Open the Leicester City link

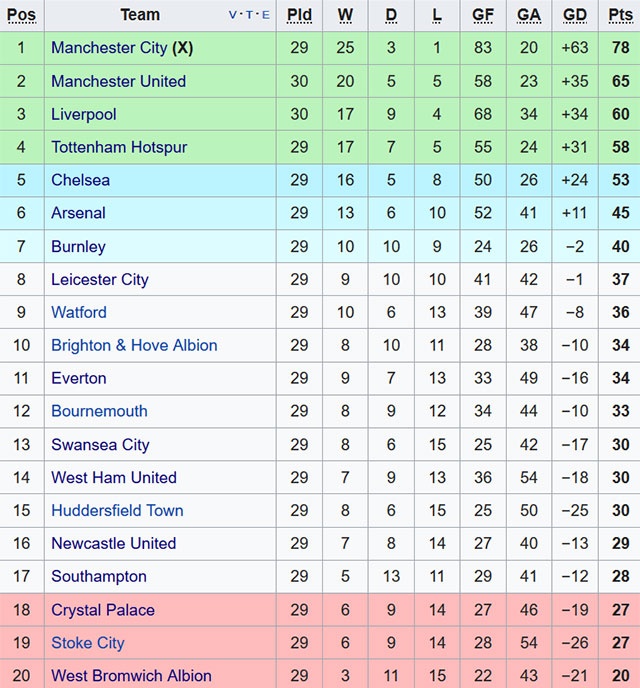[99, 279]
